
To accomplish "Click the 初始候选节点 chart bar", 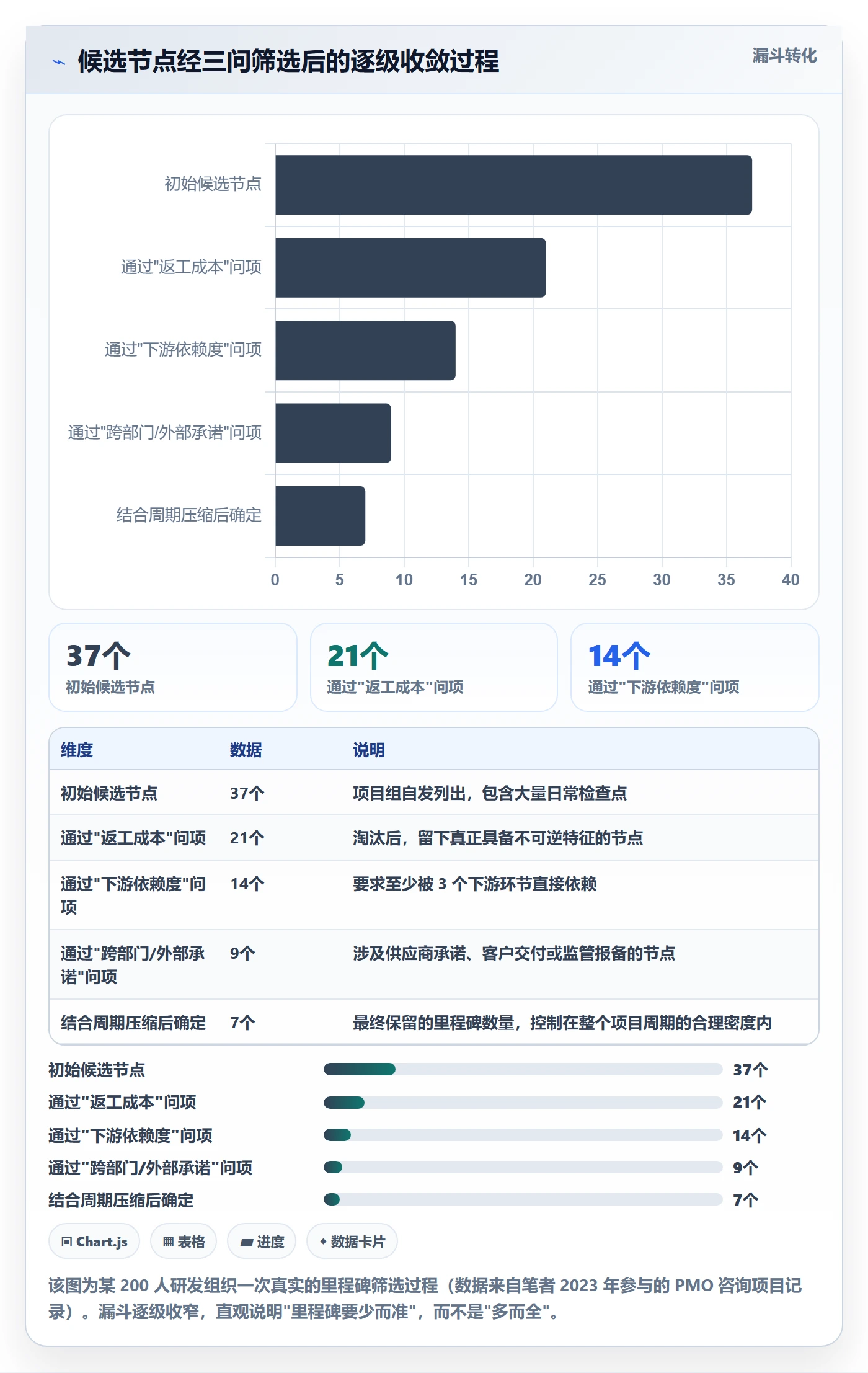I will tap(513, 185).
